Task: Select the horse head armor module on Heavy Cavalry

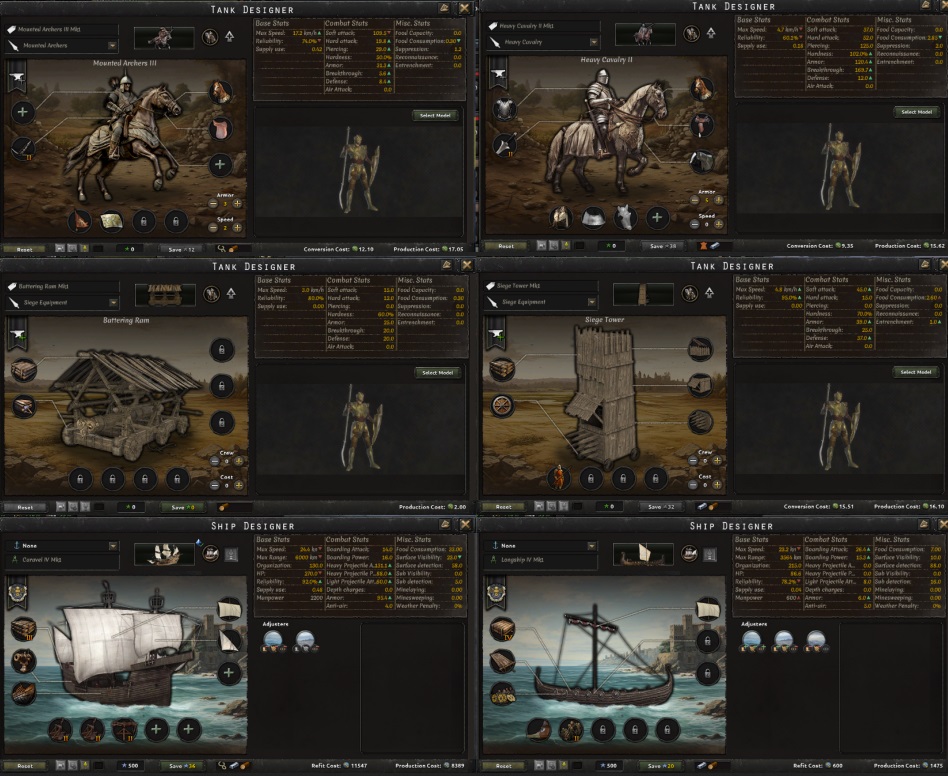Action: [x=625, y=217]
